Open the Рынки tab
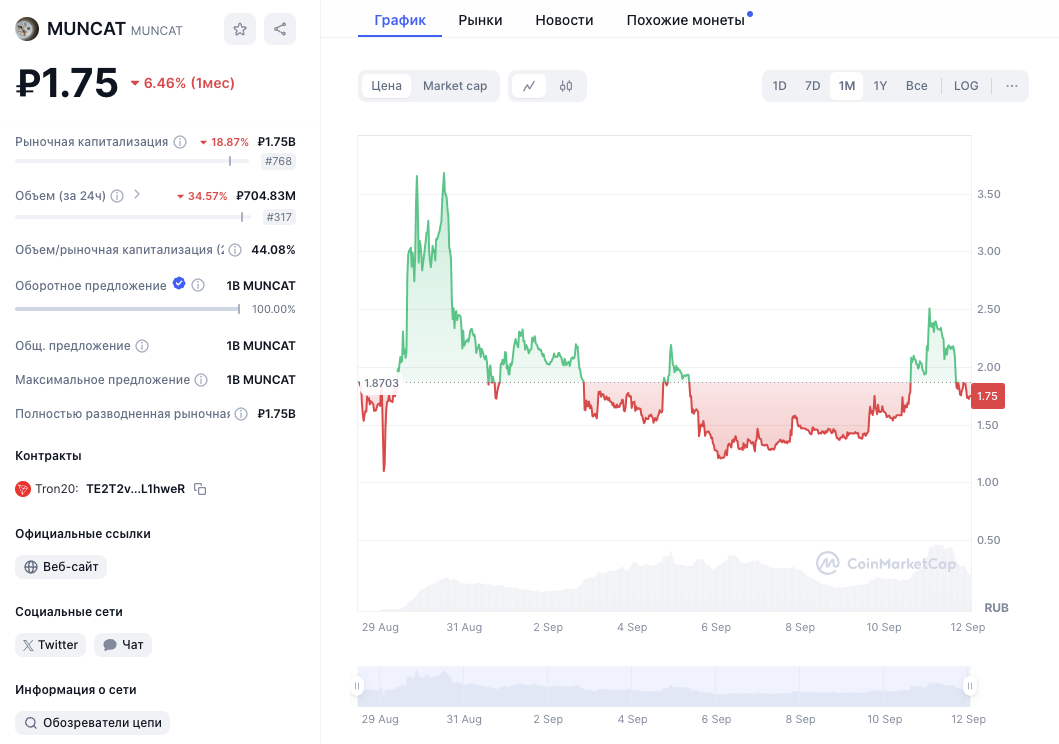The image size is (1059, 744). click(x=480, y=20)
